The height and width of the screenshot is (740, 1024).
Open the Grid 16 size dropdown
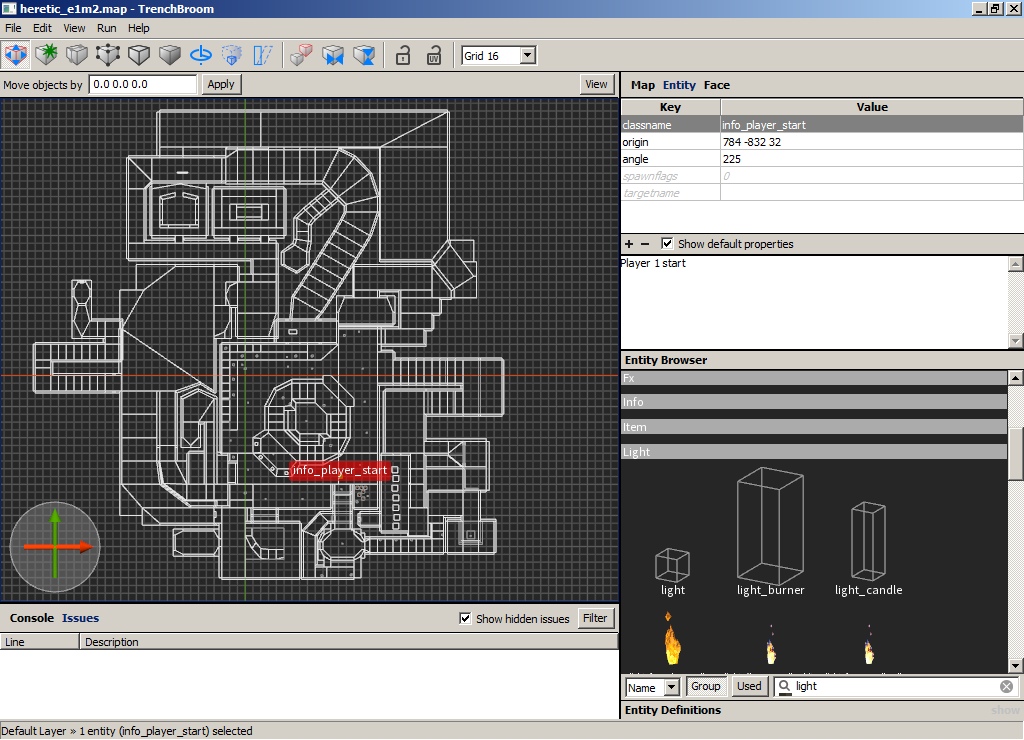527,56
